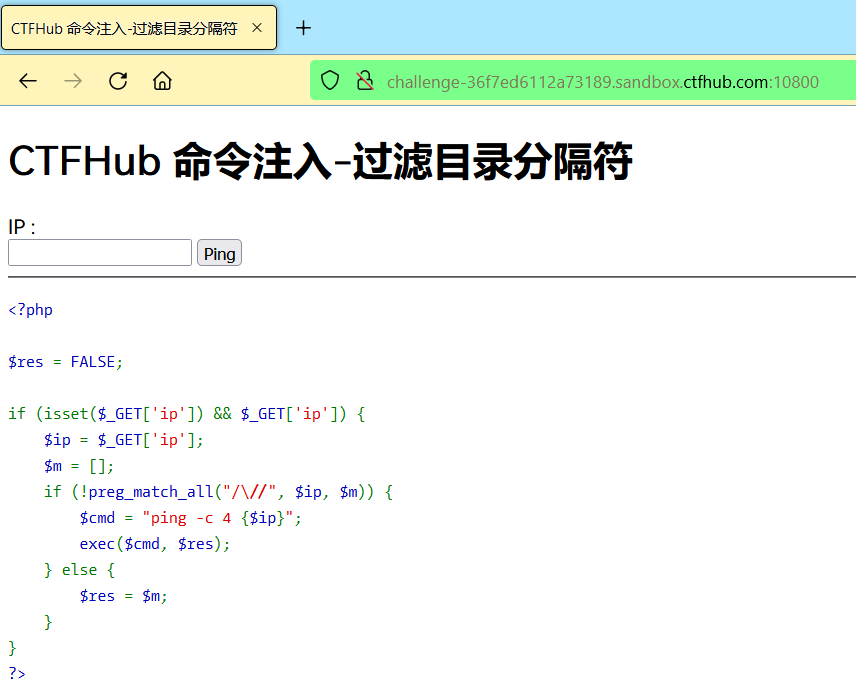The width and height of the screenshot is (856, 697).
Task: Click the "$ip = $_GET['ip'];" line
Action: pyautogui.click(x=123, y=440)
